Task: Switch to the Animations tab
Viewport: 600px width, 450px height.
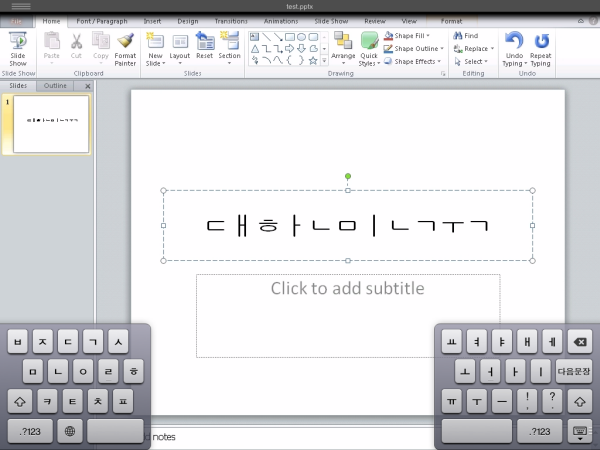Action: 281,21
